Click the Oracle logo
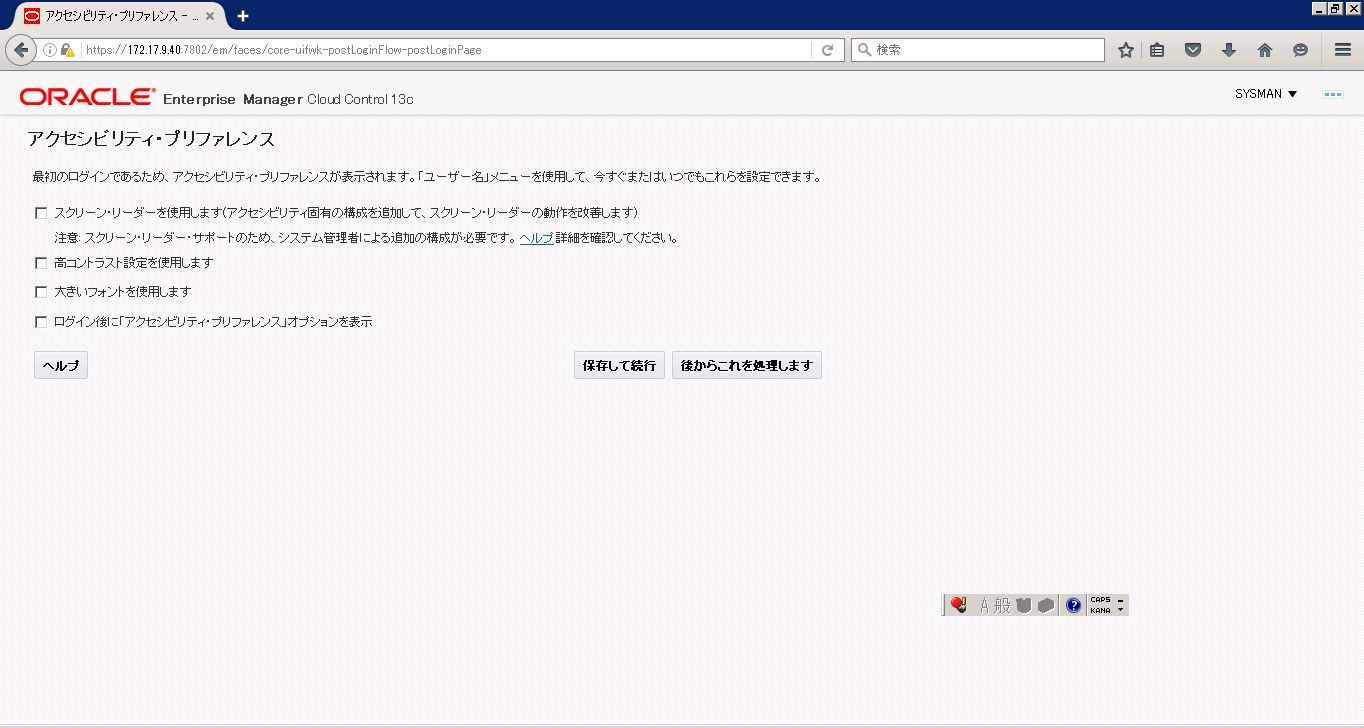The height and width of the screenshot is (728, 1364). pyautogui.click(x=87, y=97)
